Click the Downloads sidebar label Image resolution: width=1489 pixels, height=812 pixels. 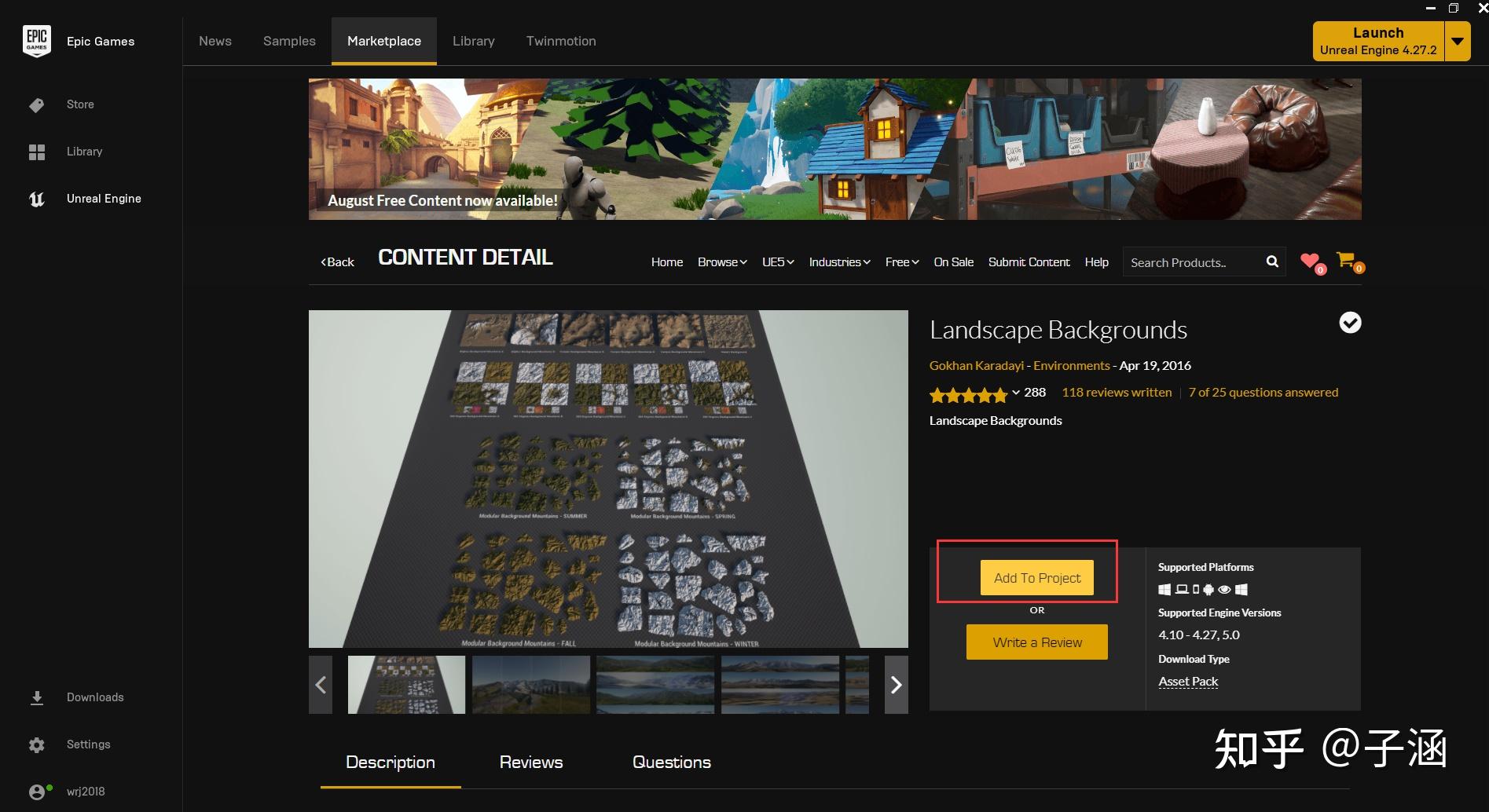click(95, 697)
